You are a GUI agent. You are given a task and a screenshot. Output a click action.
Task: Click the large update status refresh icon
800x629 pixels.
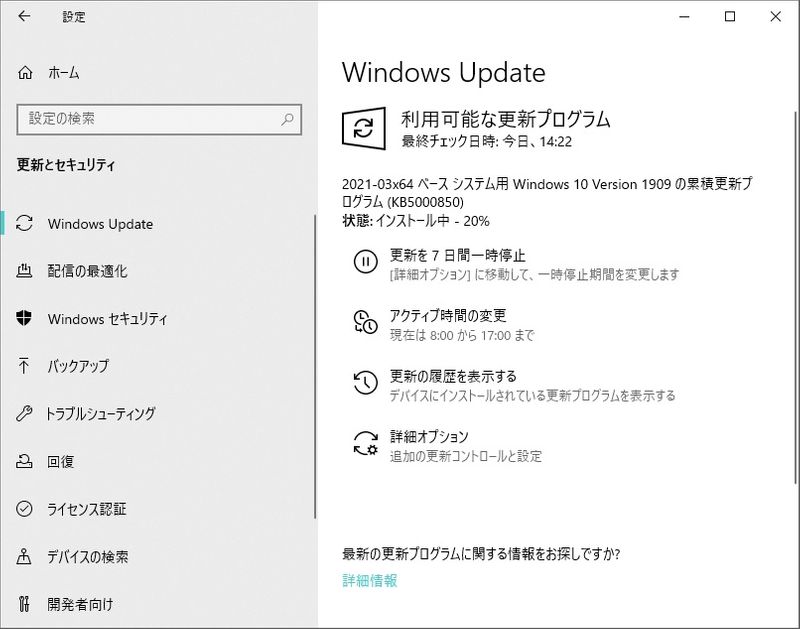click(x=363, y=128)
